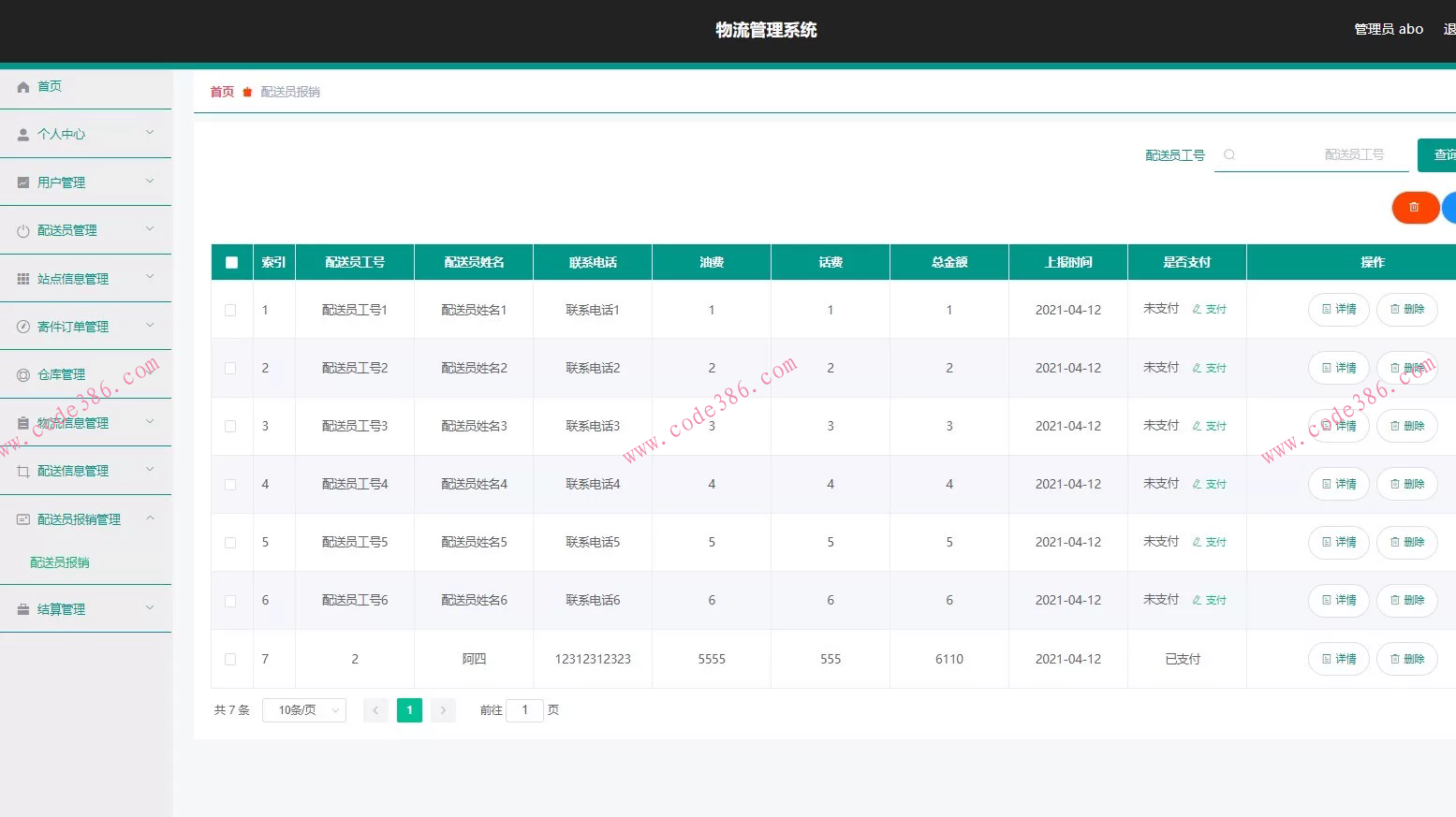The height and width of the screenshot is (817, 1456).
Task: Click the 配送员管理 power icon in the sidebar
Action: tap(23, 231)
